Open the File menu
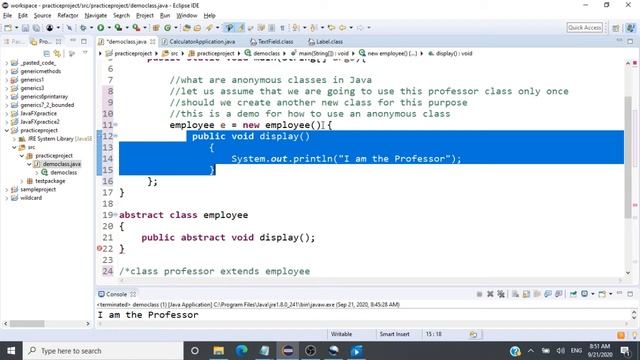Viewport: 640px width, 360px height. (7, 16)
